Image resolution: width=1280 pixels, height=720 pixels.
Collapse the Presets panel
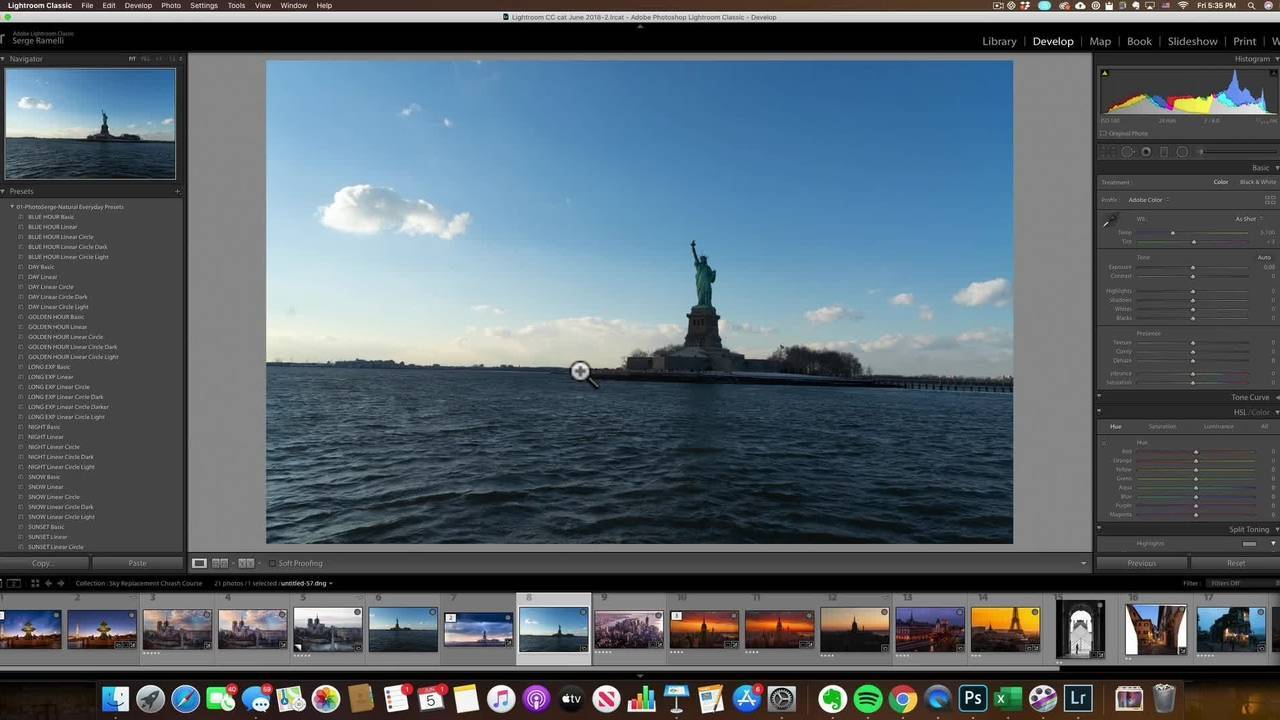click(4, 191)
